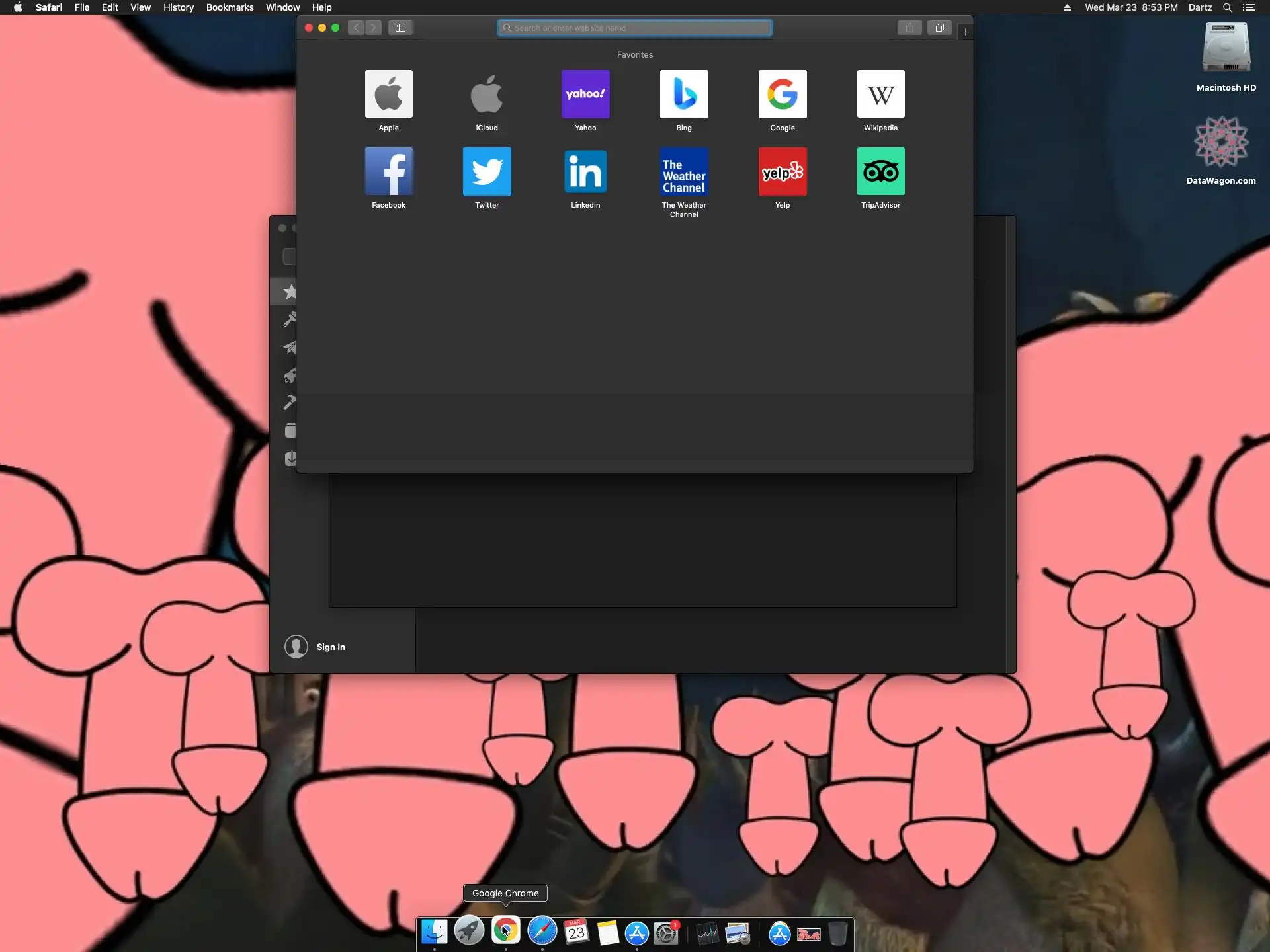This screenshot has height=952, width=1270.
Task: Open System Preferences from the Dock
Action: (x=666, y=933)
